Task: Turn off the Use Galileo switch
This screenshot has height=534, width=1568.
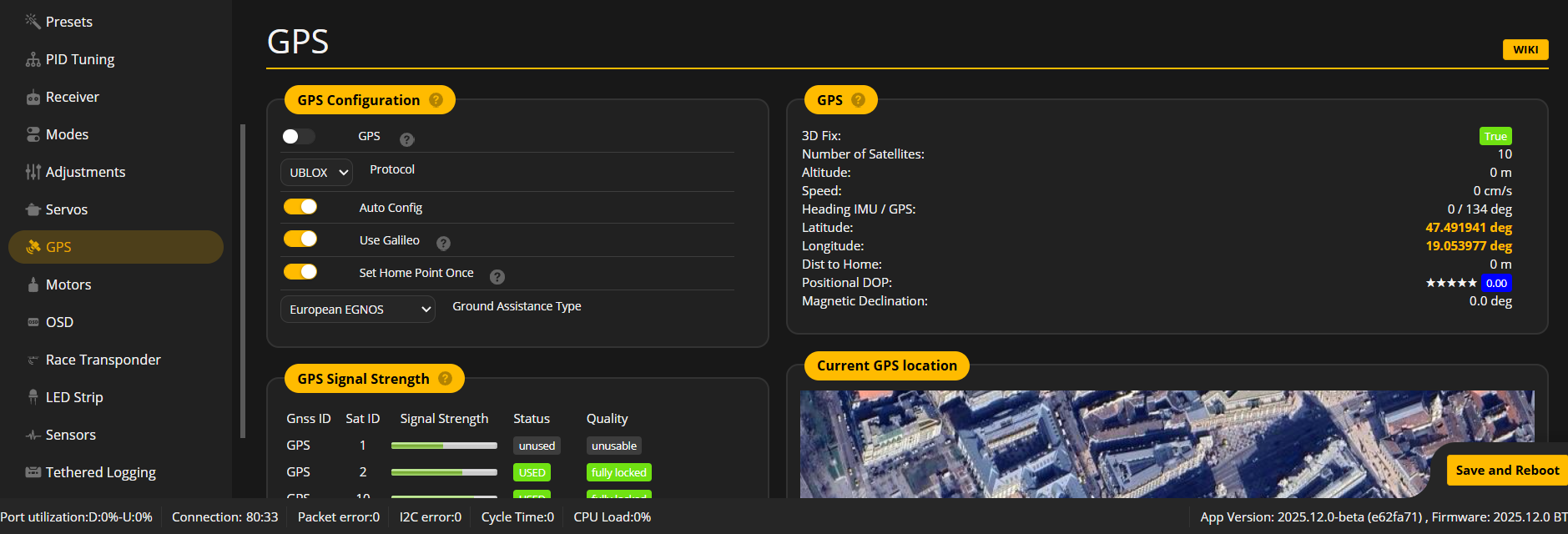Action: click(300, 239)
